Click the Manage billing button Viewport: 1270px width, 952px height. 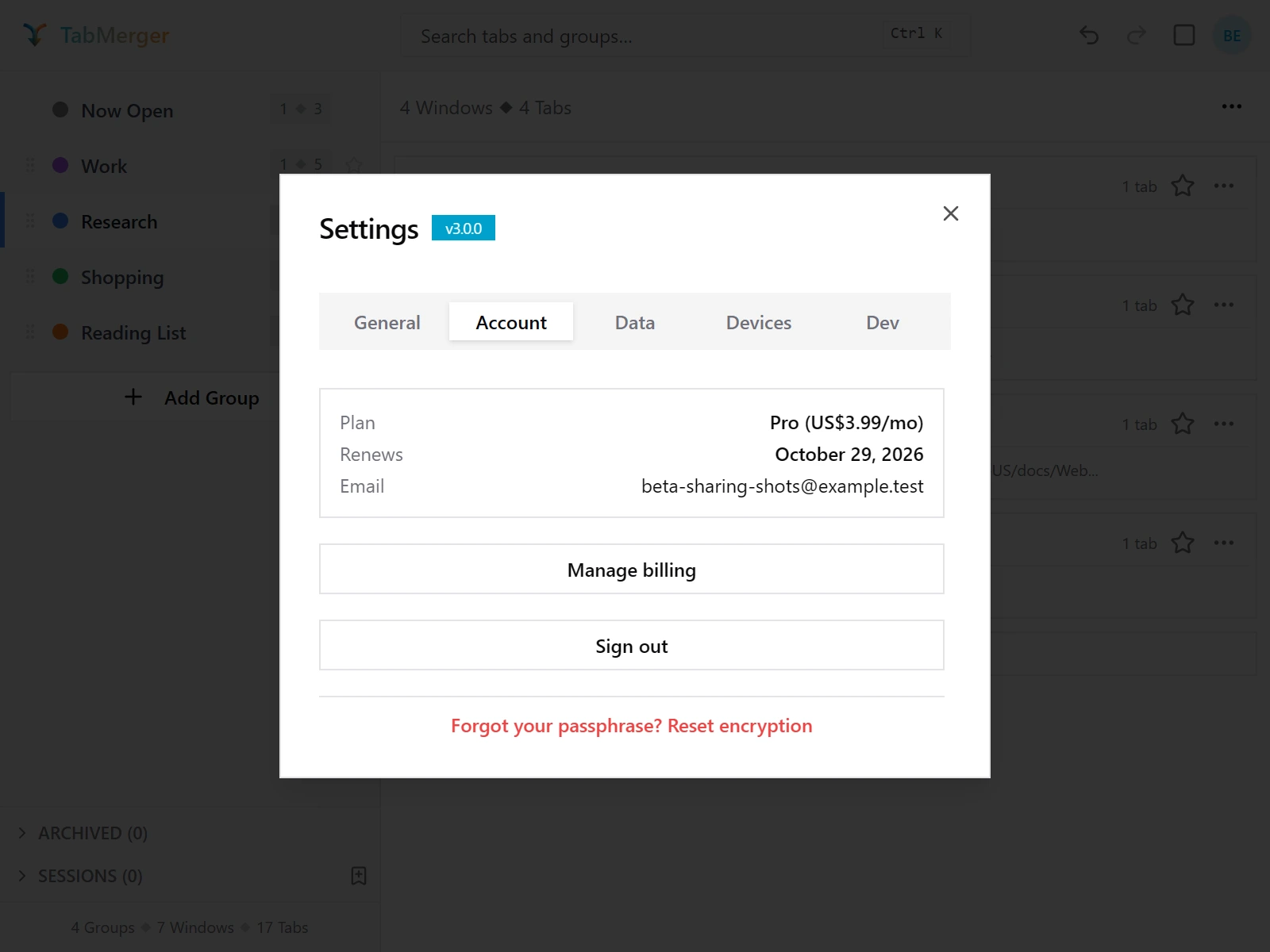click(x=632, y=569)
